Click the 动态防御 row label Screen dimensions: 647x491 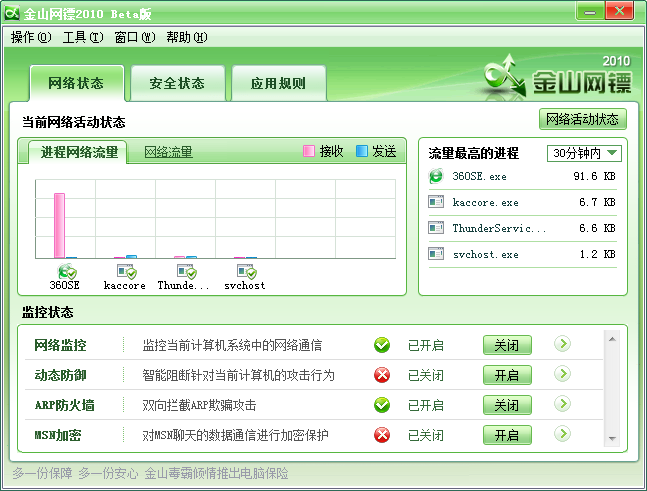coord(60,375)
